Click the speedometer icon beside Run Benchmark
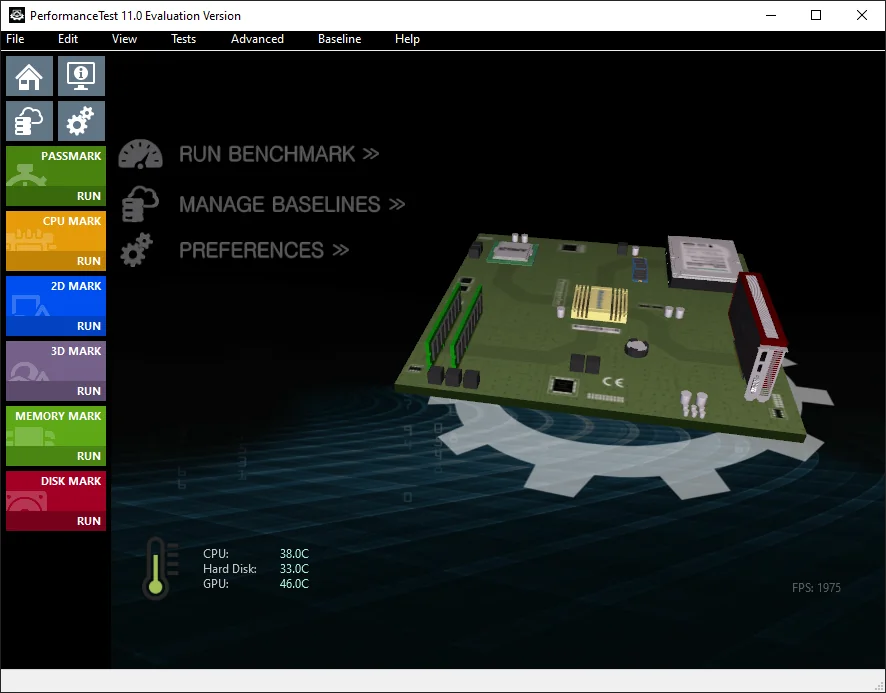 [x=140, y=154]
